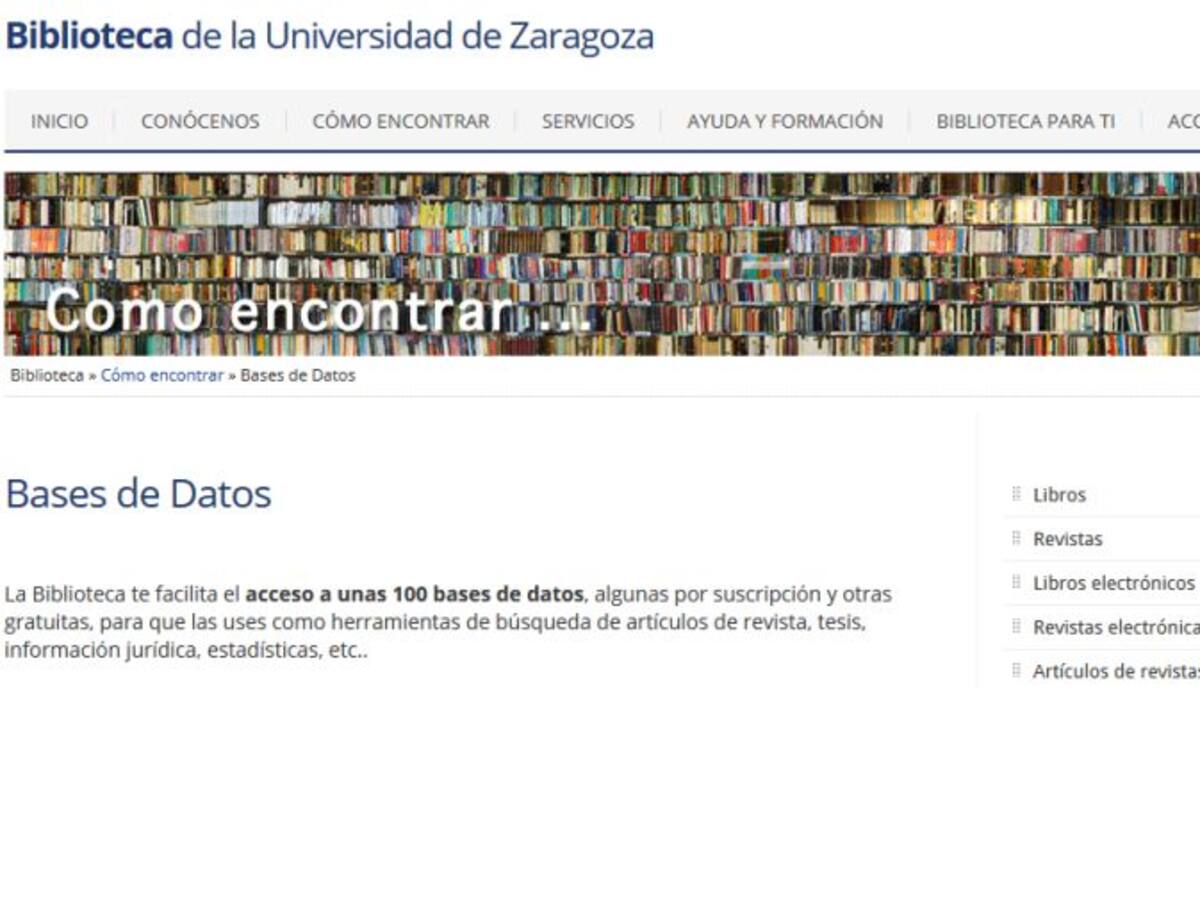The image size is (1200, 900).
Task: Open the SERVICIOS menu item
Action: (588, 121)
